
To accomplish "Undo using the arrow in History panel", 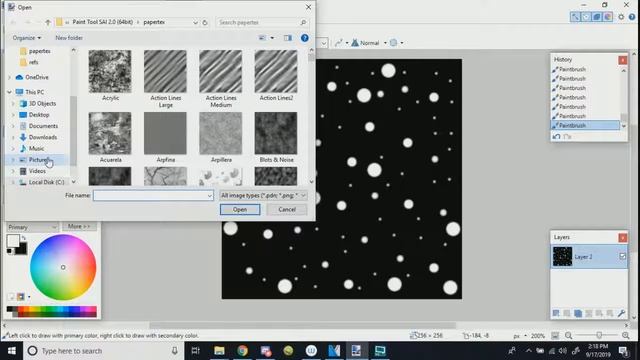I will (x=556, y=137).
